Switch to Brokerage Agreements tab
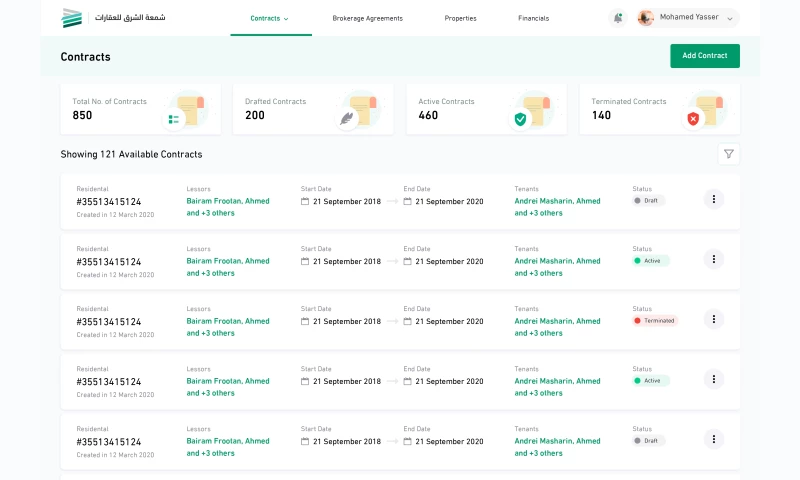800x480 pixels. [x=367, y=18]
